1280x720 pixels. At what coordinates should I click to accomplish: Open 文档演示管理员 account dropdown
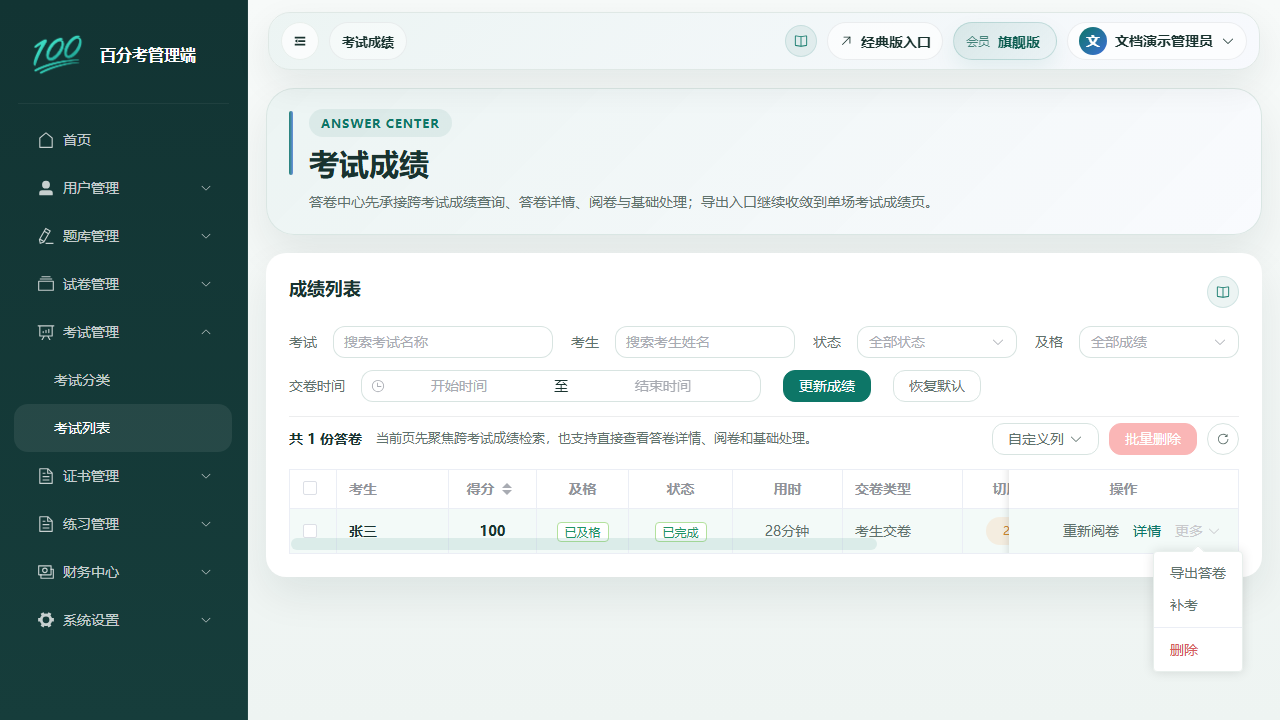(1157, 41)
